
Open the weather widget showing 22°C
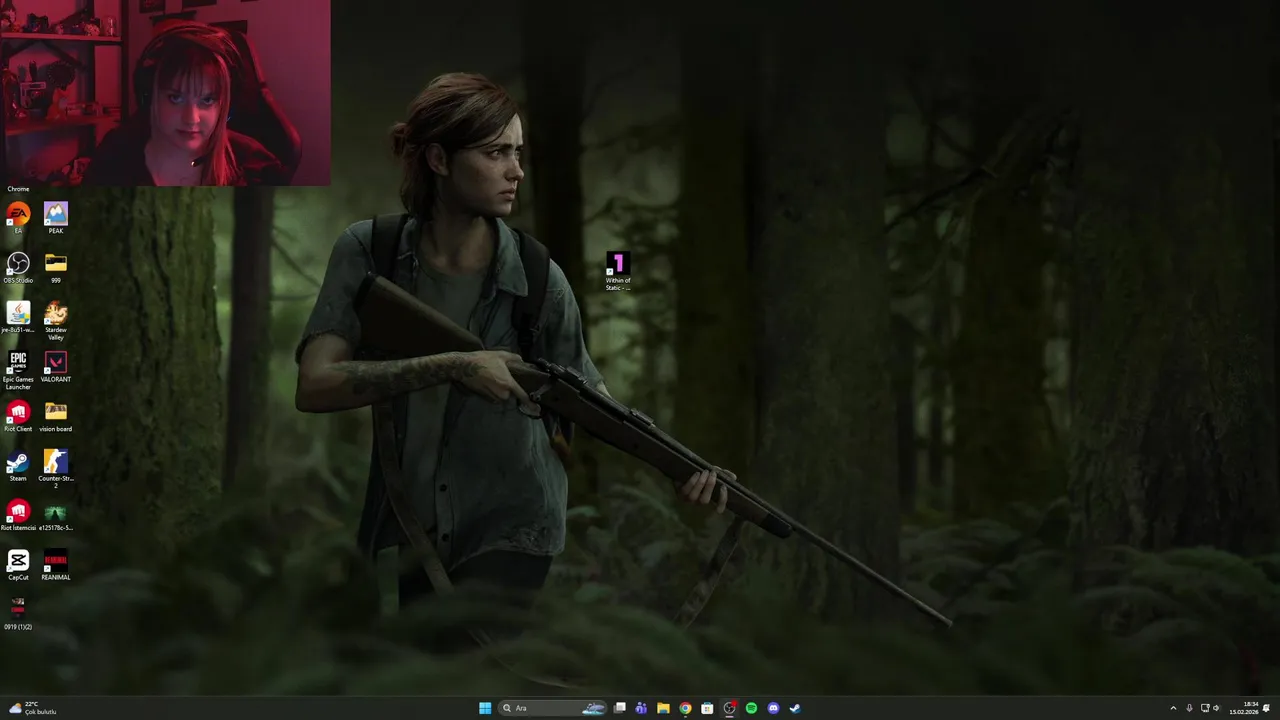tap(32, 708)
